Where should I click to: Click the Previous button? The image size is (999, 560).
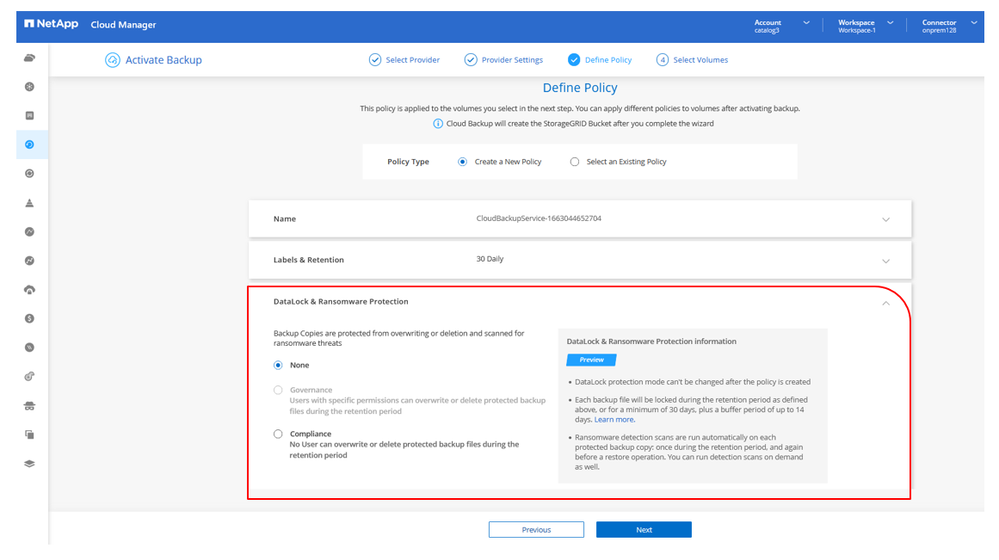(536, 529)
